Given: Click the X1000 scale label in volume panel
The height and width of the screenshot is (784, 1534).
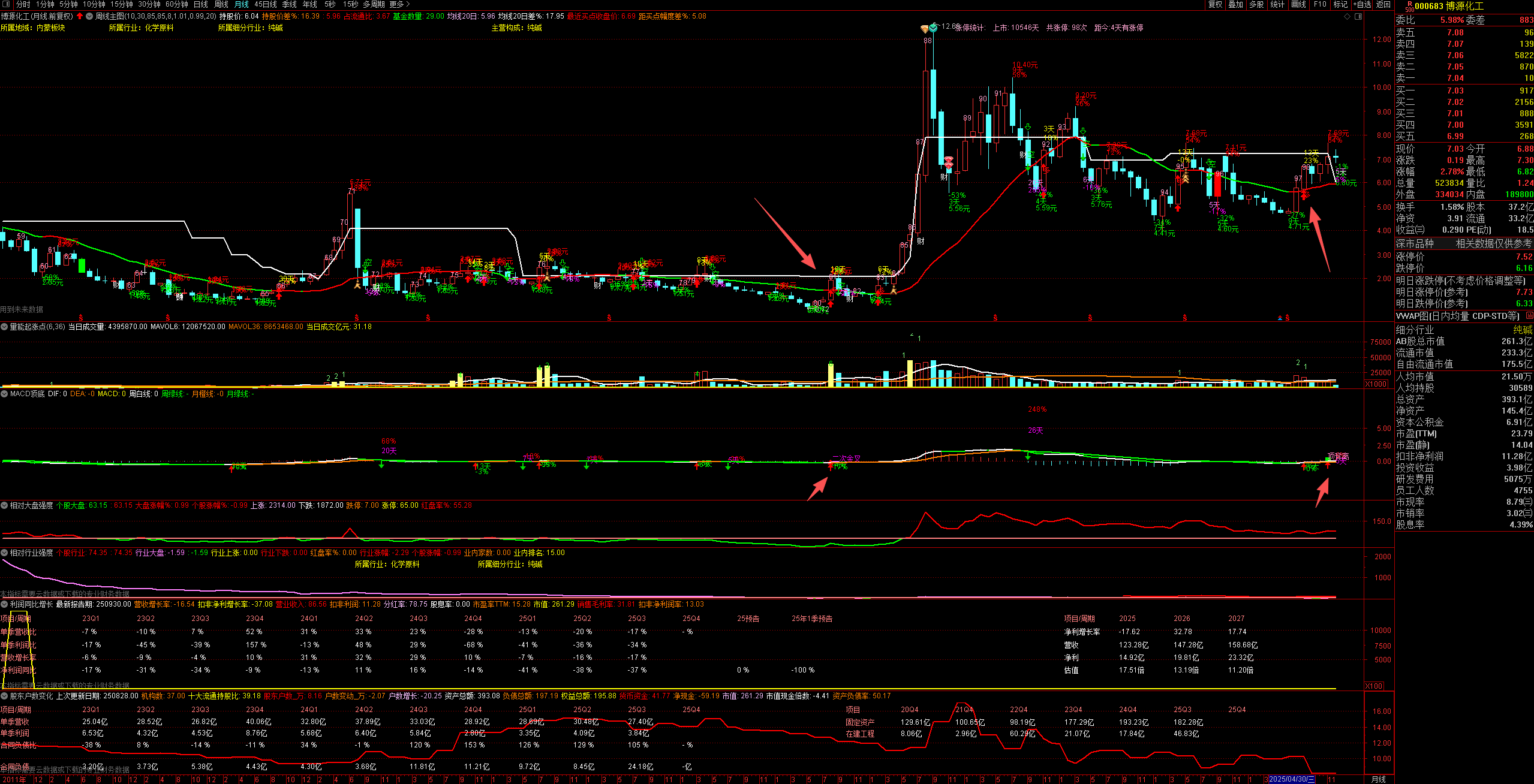Looking at the screenshot, I should click(1376, 384).
